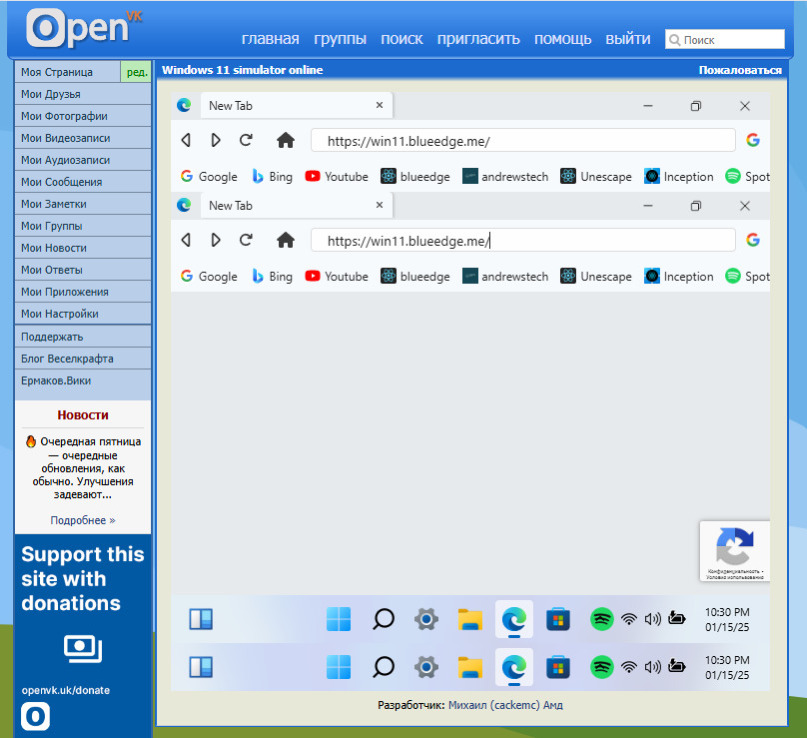
Task: Open пригласить in top navigation
Action: click(x=479, y=39)
